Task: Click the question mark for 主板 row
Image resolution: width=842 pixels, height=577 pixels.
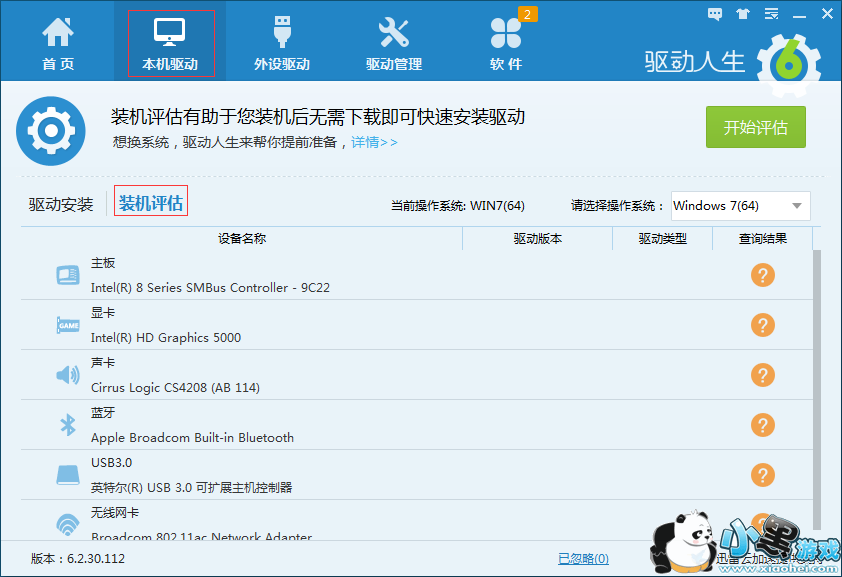Action: (x=763, y=275)
